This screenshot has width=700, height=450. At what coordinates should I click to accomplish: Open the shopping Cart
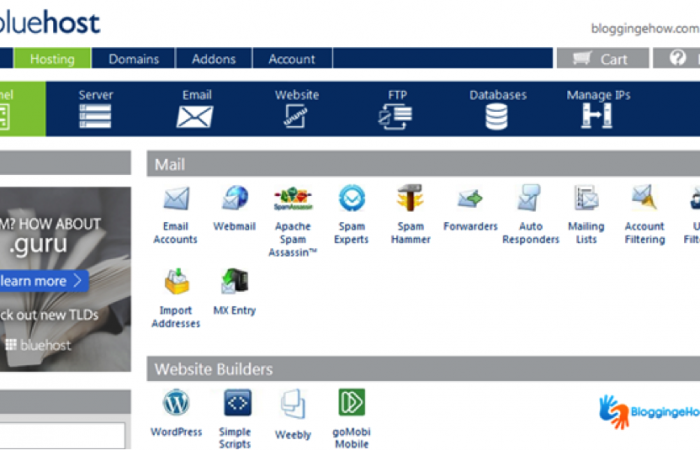coord(603,58)
